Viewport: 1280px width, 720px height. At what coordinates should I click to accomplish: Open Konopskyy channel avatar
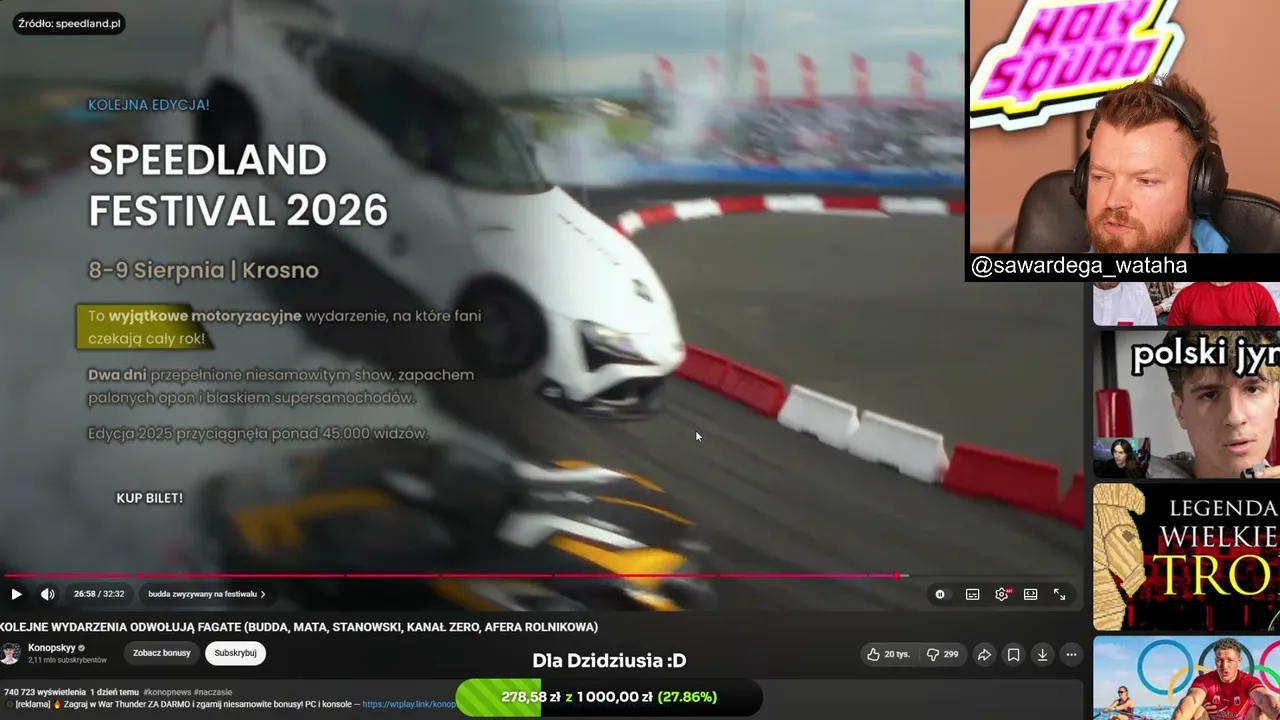point(10,654)
